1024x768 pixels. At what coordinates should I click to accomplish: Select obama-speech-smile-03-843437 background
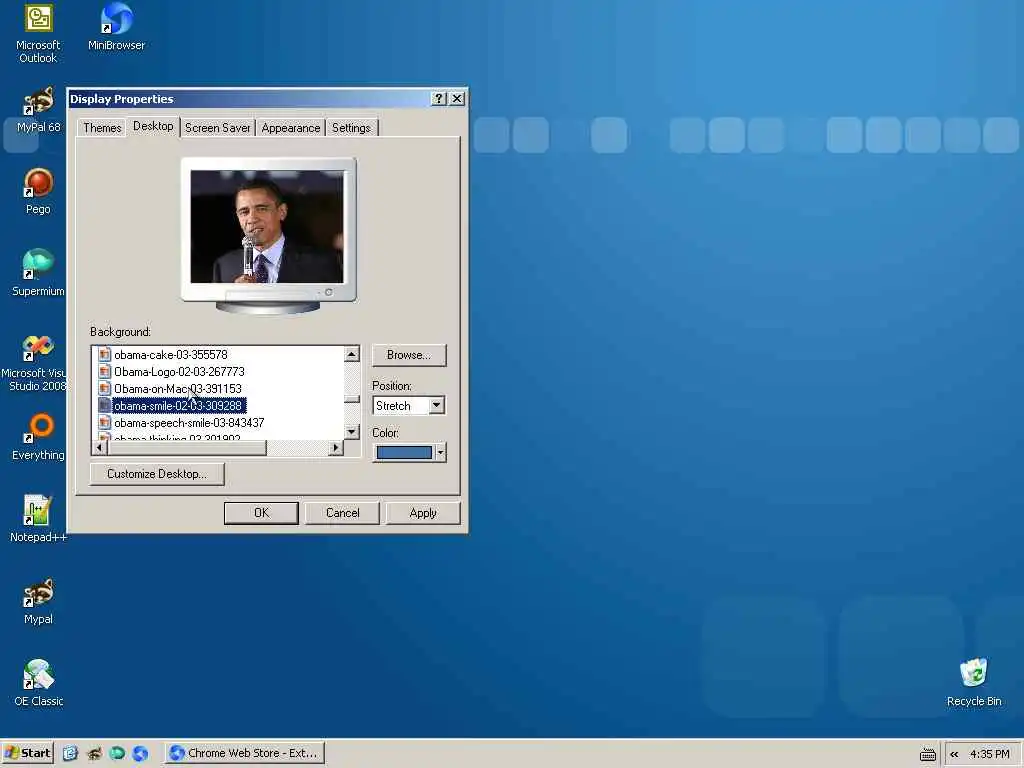tap(189, 423)
